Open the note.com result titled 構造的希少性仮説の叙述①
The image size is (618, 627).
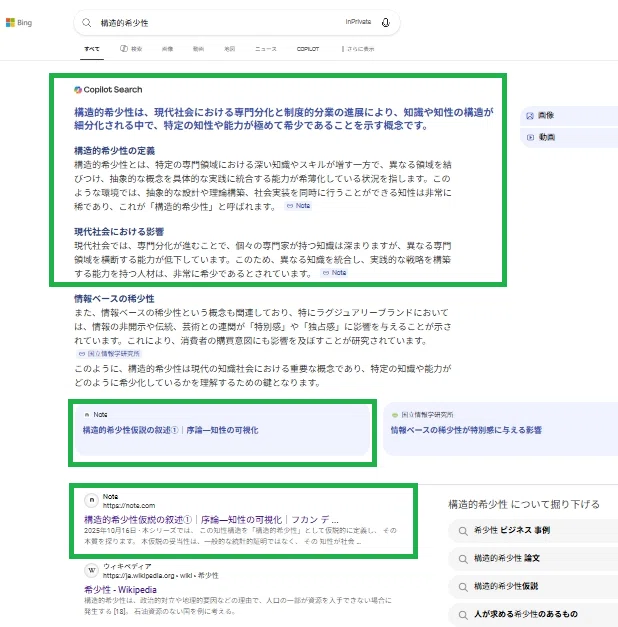tap(211, 520)
